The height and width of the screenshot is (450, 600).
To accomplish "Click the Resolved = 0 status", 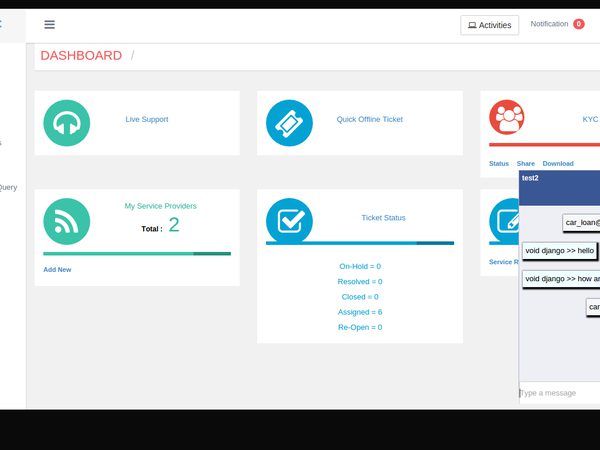I will click(360, 282).
